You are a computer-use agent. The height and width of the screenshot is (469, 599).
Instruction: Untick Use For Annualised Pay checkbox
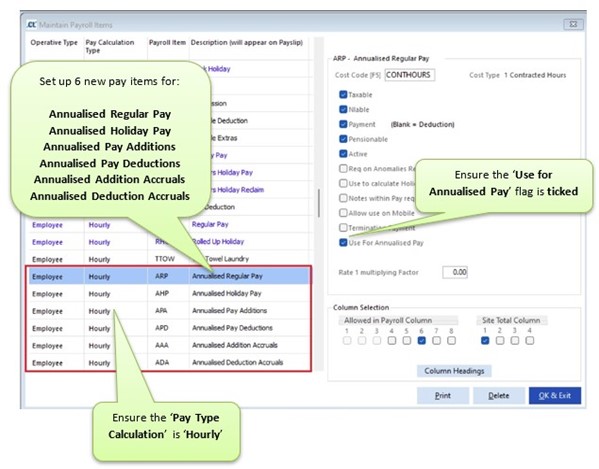click(343, 243)
